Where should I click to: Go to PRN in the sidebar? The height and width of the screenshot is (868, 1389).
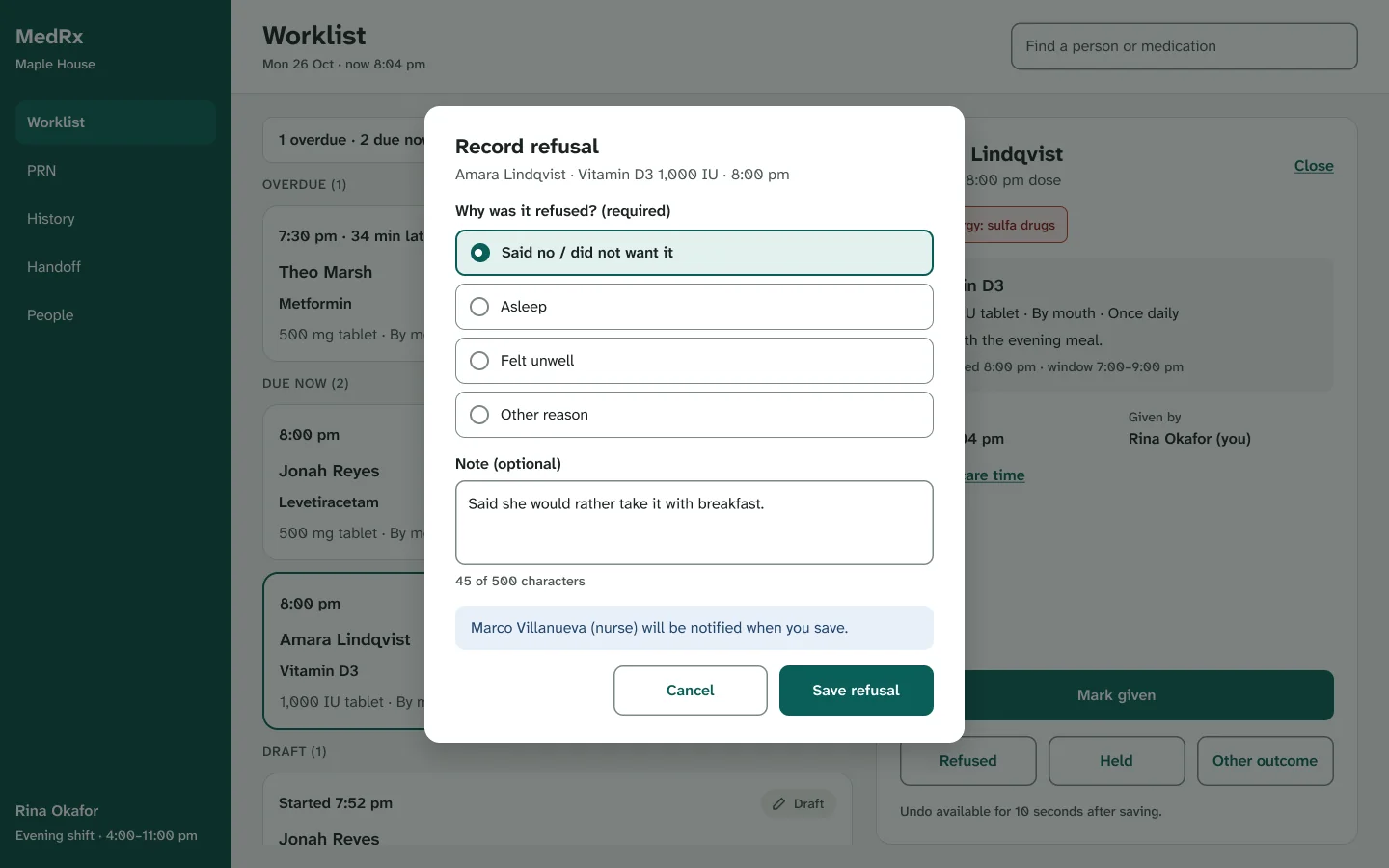pyautogui.click(x=116, y=171)
